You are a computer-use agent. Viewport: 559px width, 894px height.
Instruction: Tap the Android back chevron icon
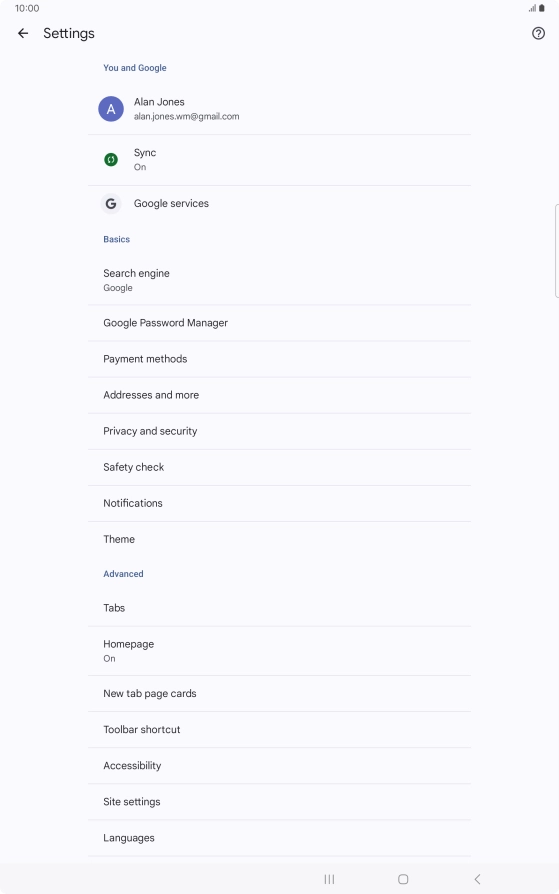click(477, 879)
